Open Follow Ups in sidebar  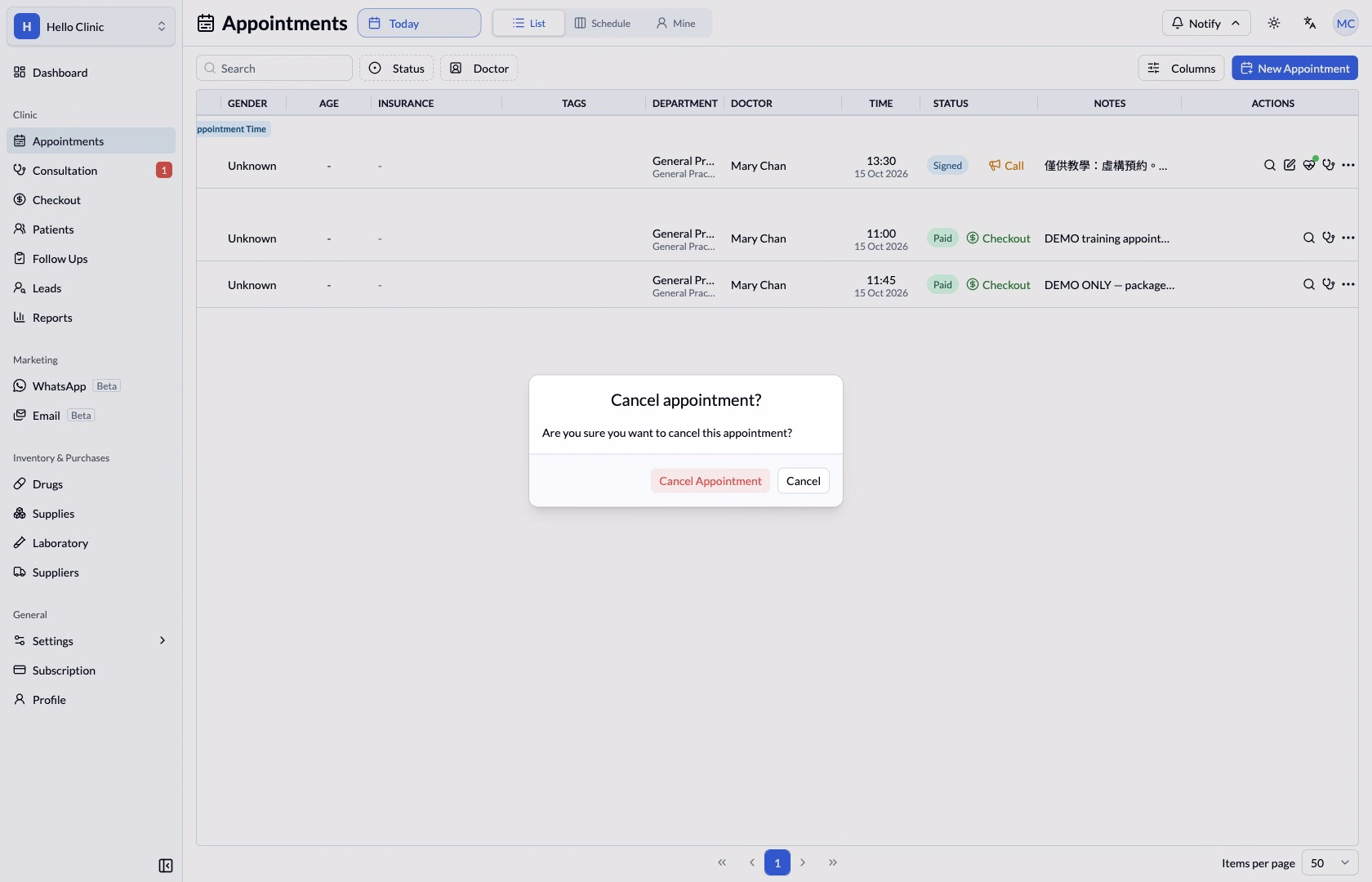coord(91,259)
